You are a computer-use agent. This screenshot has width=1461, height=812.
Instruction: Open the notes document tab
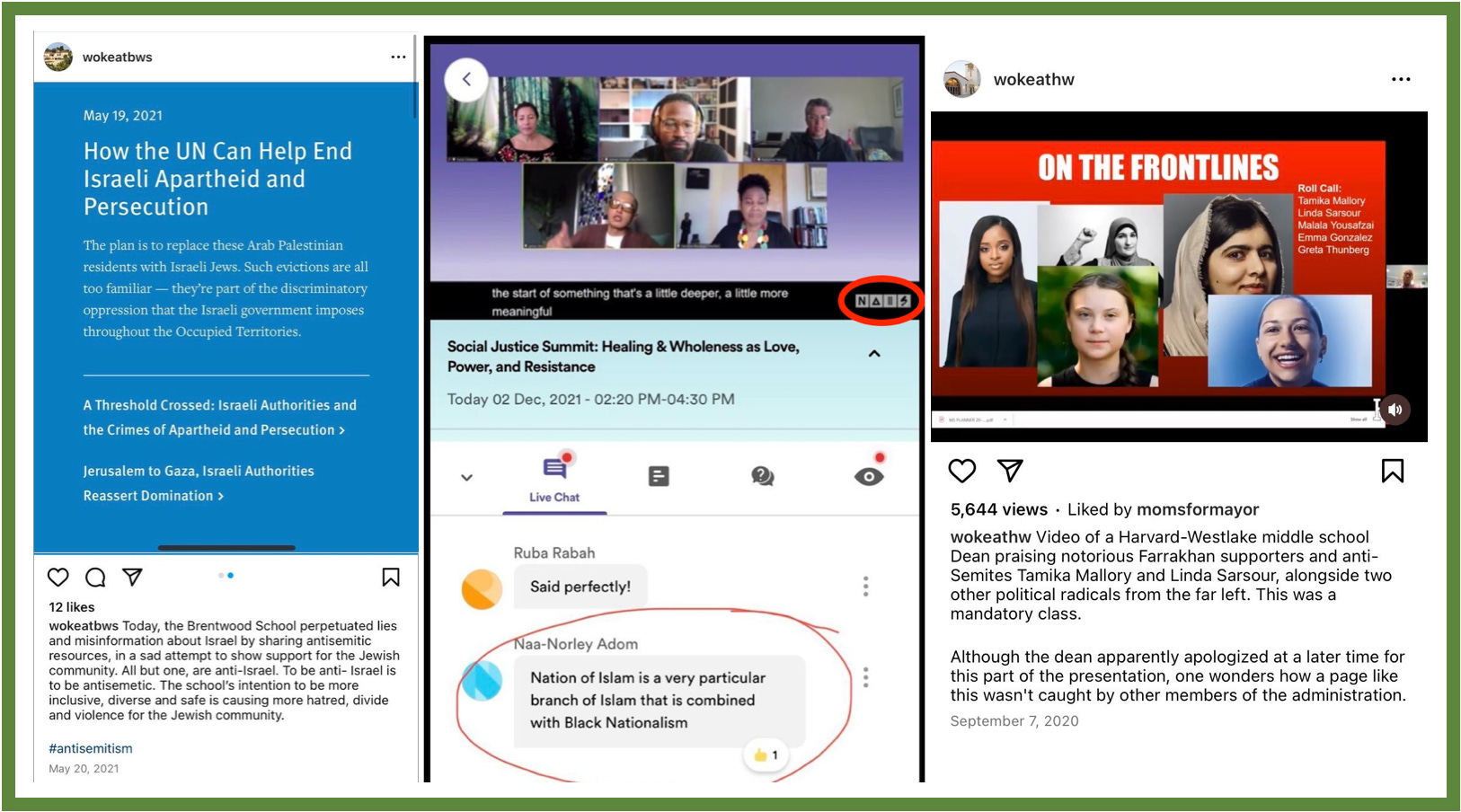click(x=659, y=476)
